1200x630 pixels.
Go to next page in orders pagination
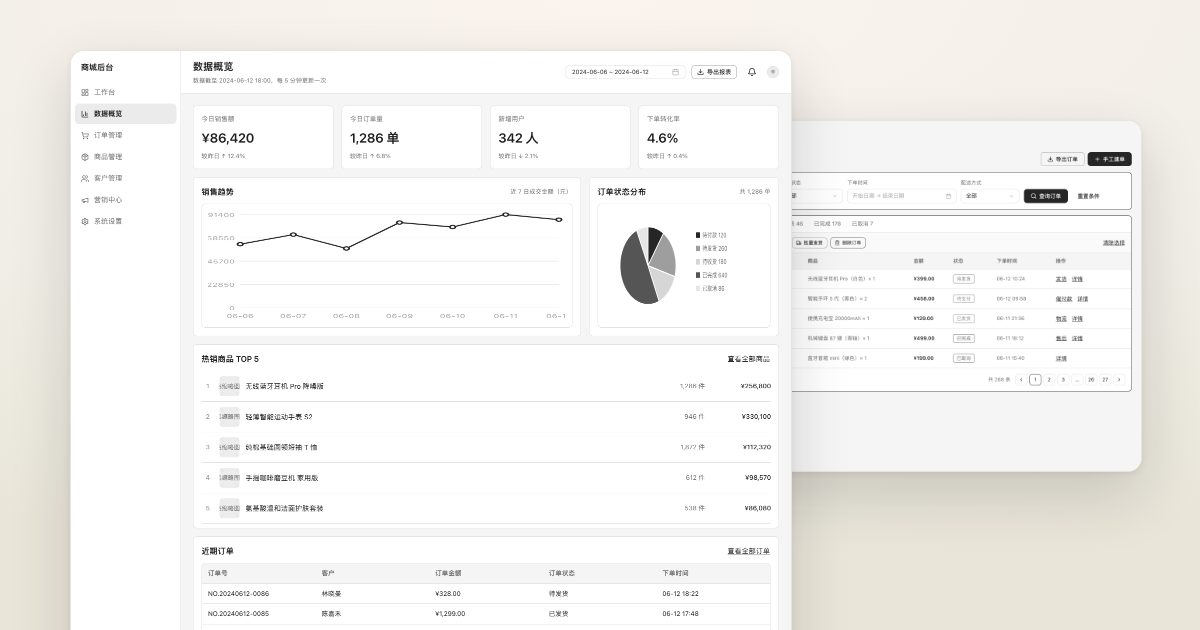click(x=1119, y=380)
